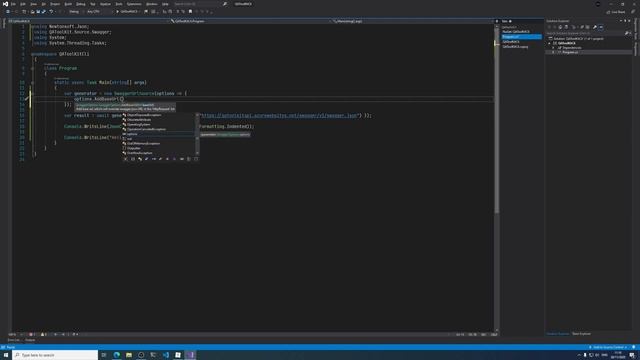
Task: Open the Test menu
Action: pos(93,4)
